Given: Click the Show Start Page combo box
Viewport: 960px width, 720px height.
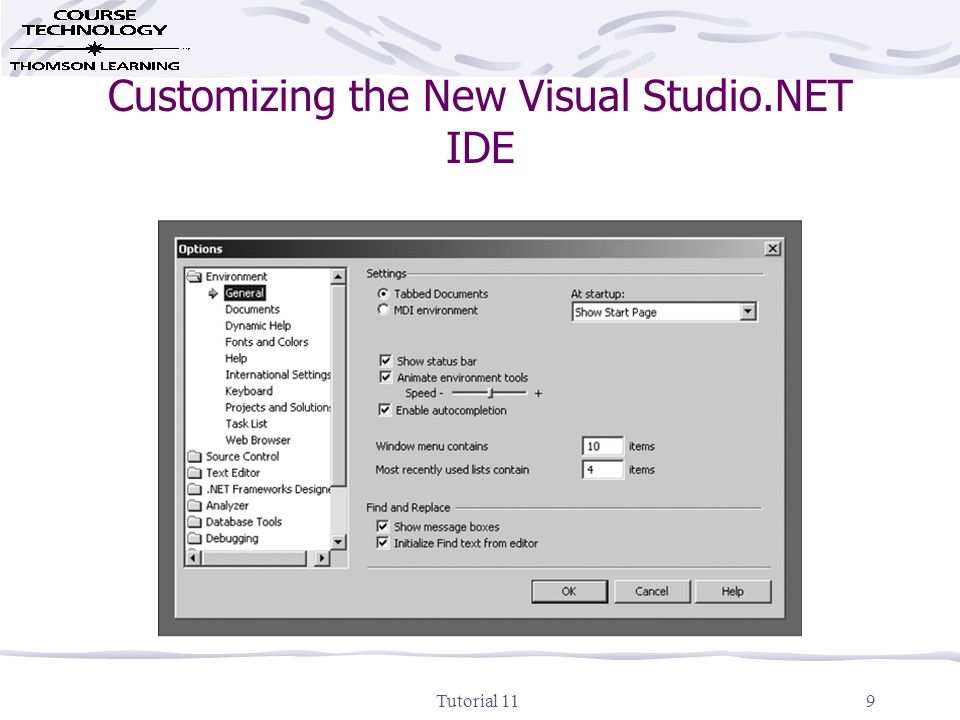Looking at the screenshot, I should (664, 312).
